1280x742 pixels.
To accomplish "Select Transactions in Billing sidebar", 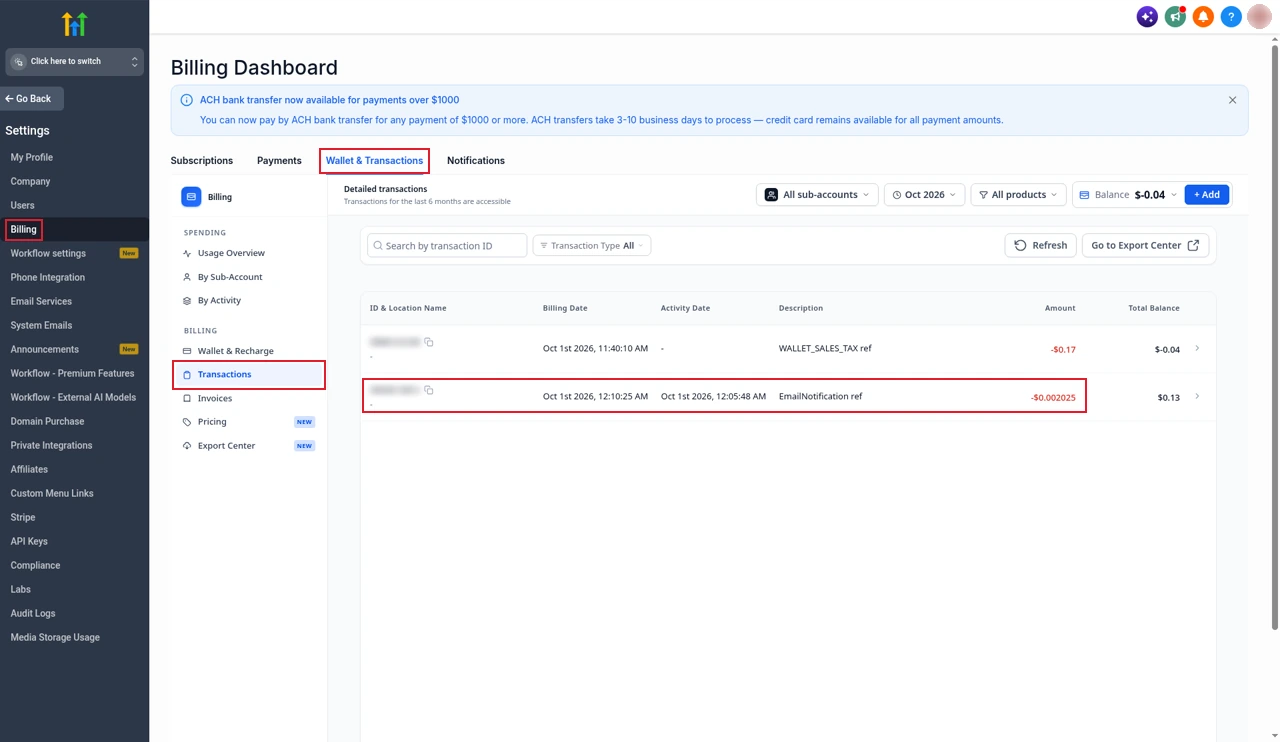I will click(x=249, y=374).
